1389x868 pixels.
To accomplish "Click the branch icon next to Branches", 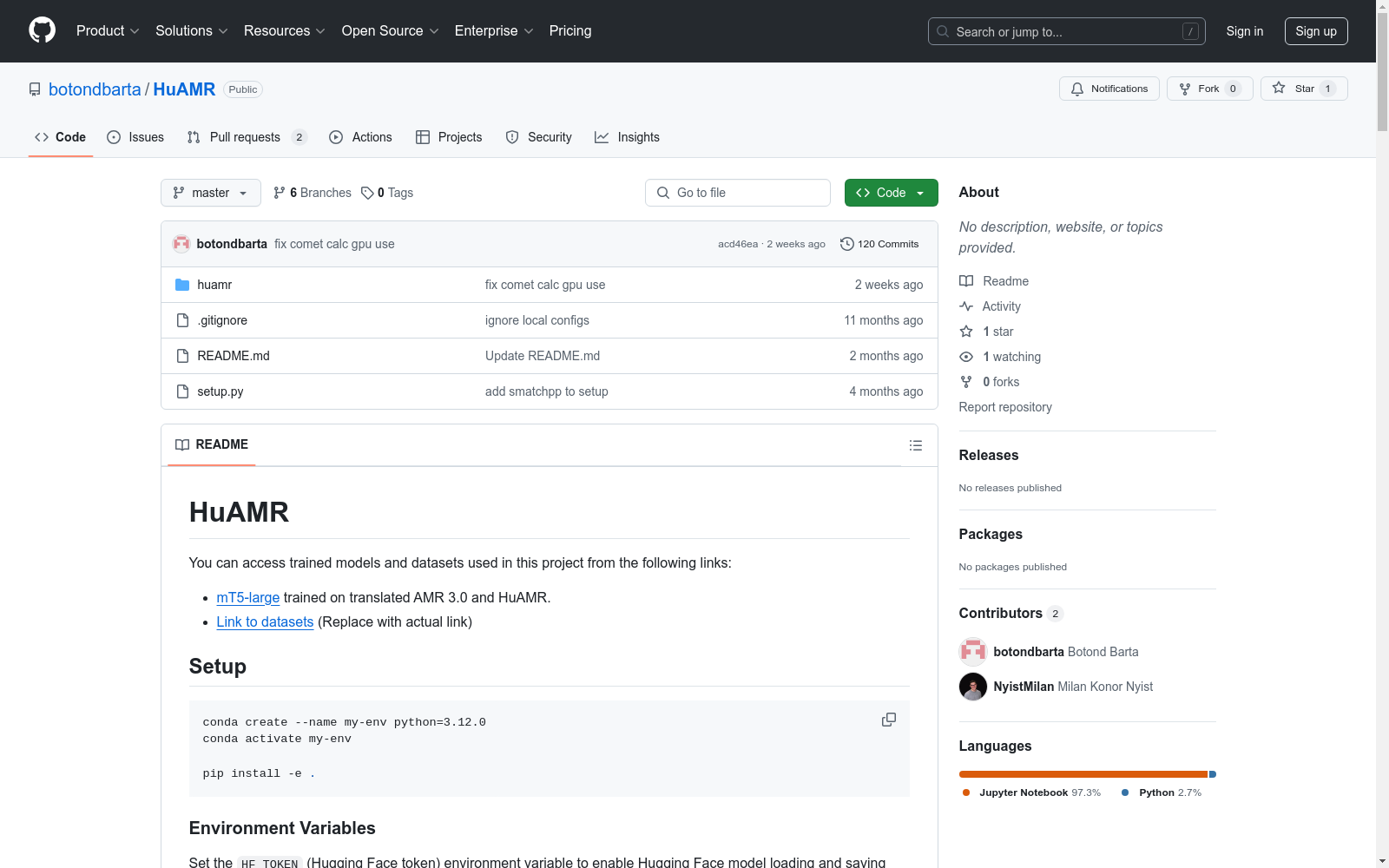I will click(x=280, y=193).
